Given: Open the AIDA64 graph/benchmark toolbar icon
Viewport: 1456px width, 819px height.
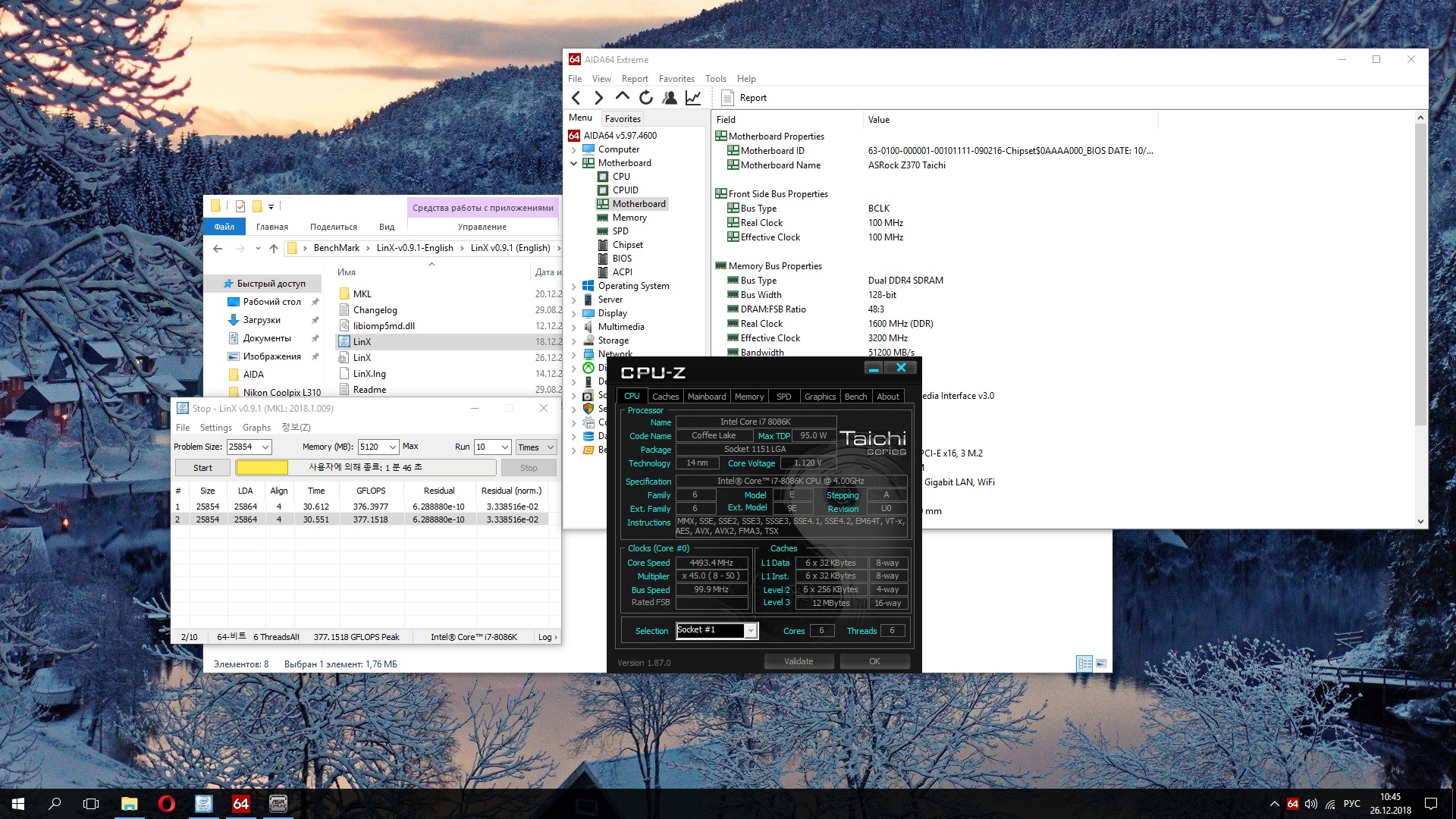Looking at the screenshot, I should [693, 98].
